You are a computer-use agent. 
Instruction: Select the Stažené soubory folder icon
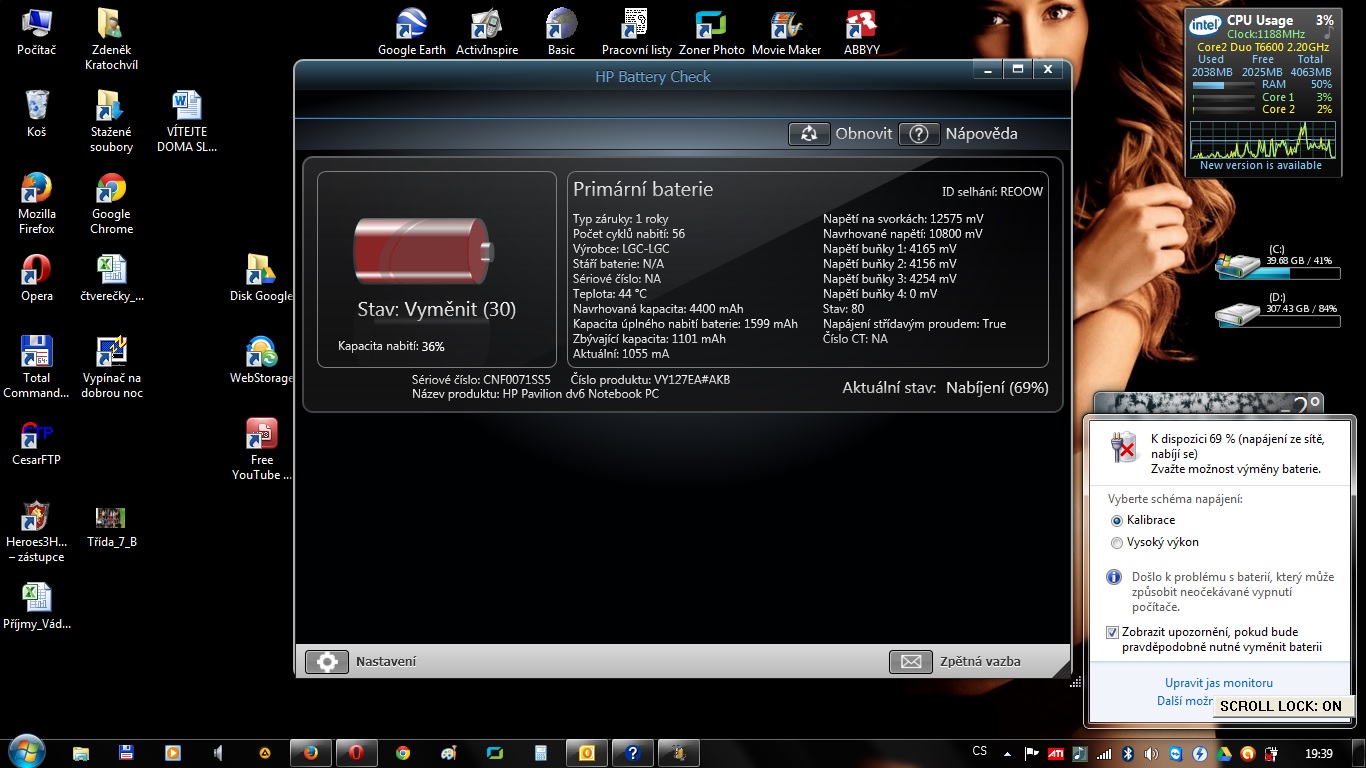tap(111, 121)
